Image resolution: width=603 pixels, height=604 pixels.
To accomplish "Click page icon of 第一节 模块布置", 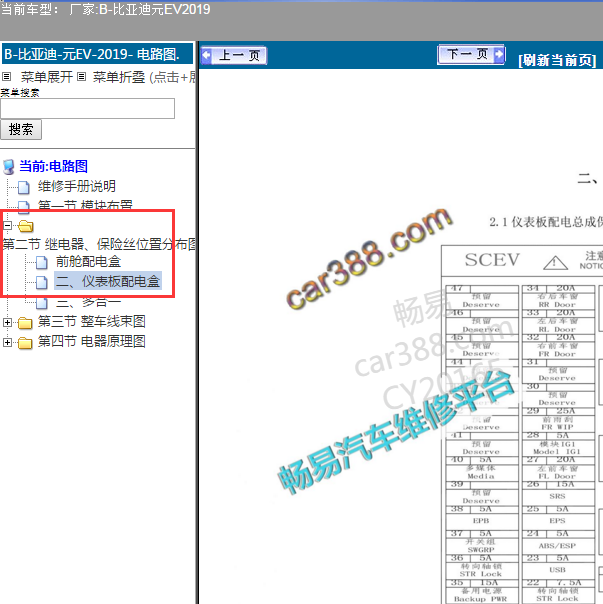I will [24, 206].
